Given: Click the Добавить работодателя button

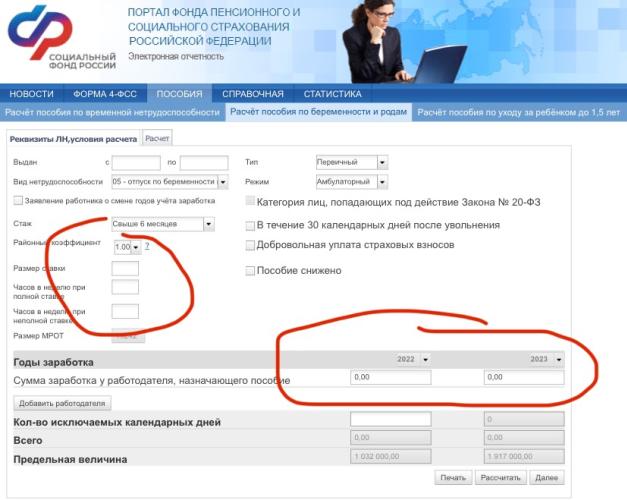Looking at the screenshot, I should pos(62,403).
